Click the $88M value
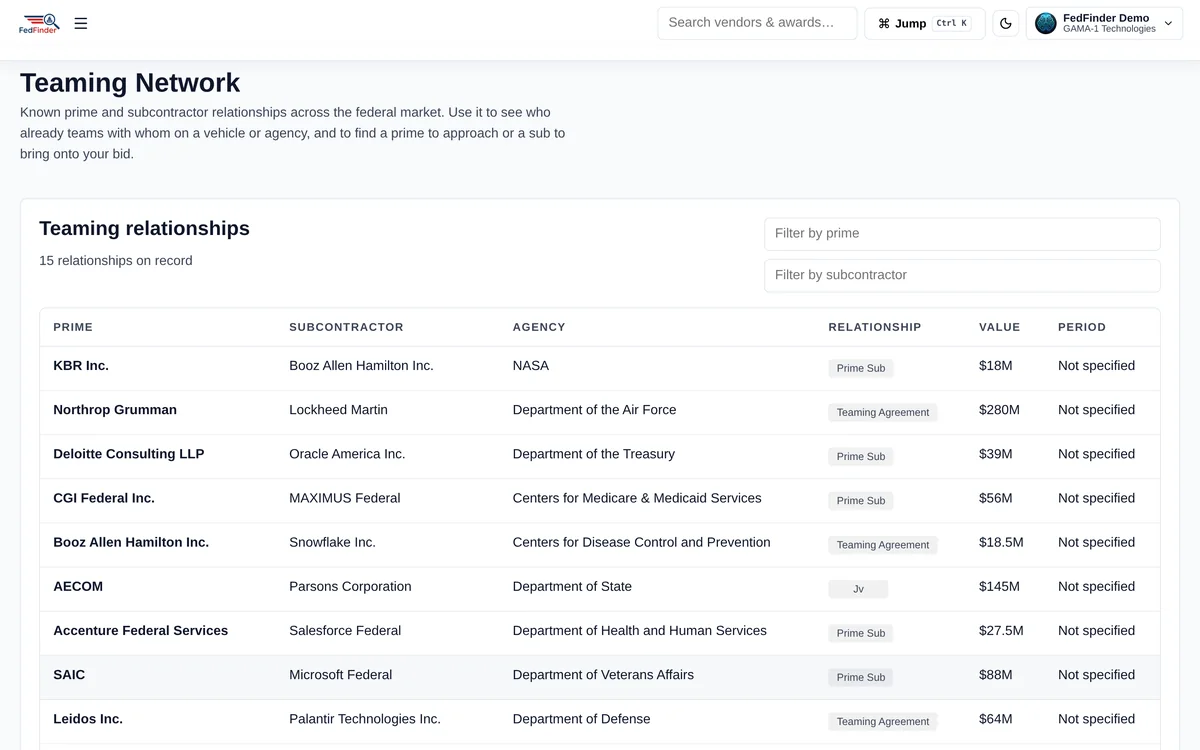The image size is (1200, 750). click(996, 675)
